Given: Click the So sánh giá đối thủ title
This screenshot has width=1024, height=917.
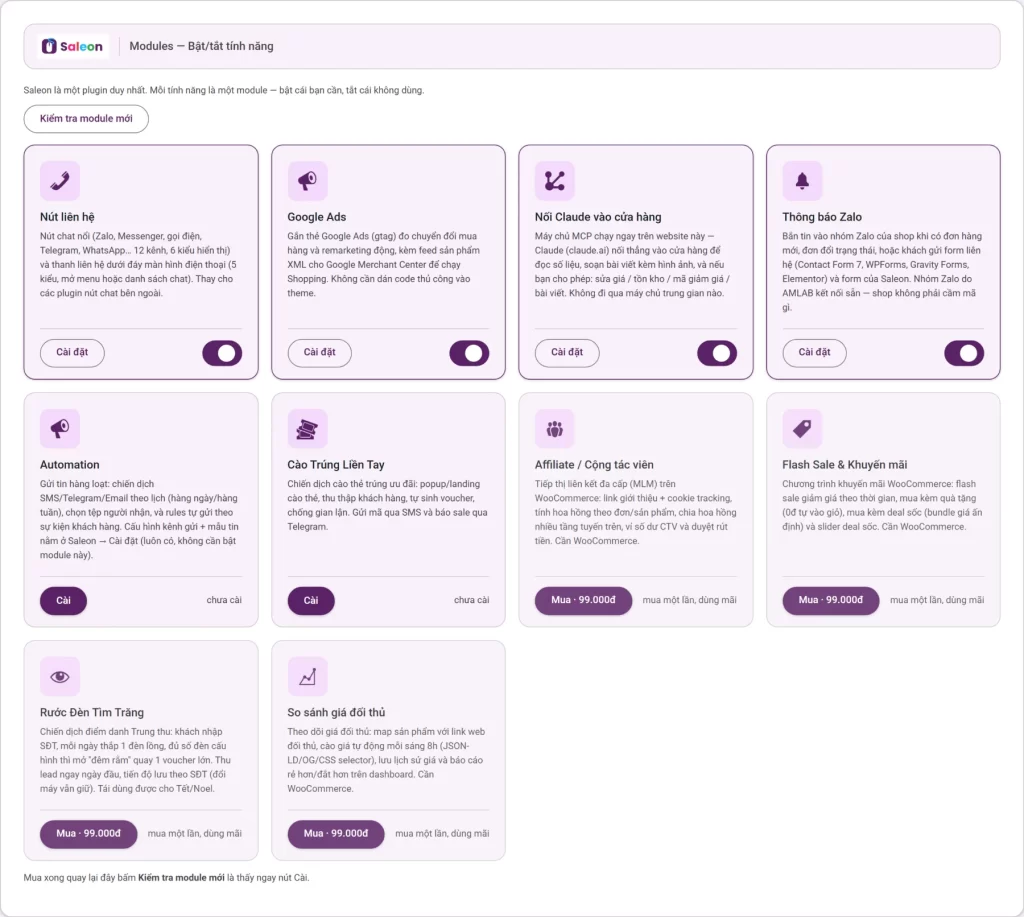Looking at the screenshot, I should [x=336, y=713].
